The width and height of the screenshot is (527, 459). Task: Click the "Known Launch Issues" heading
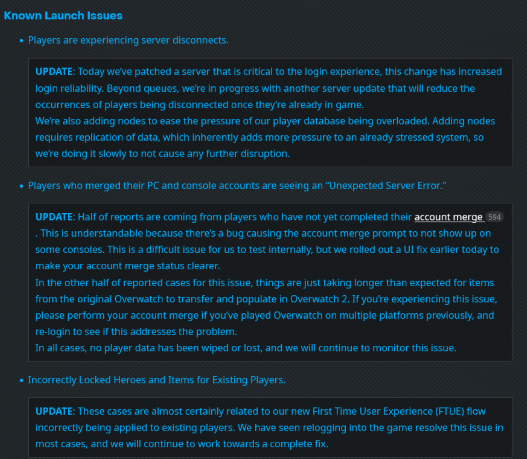pyautogui.click(x=63, y=15)
